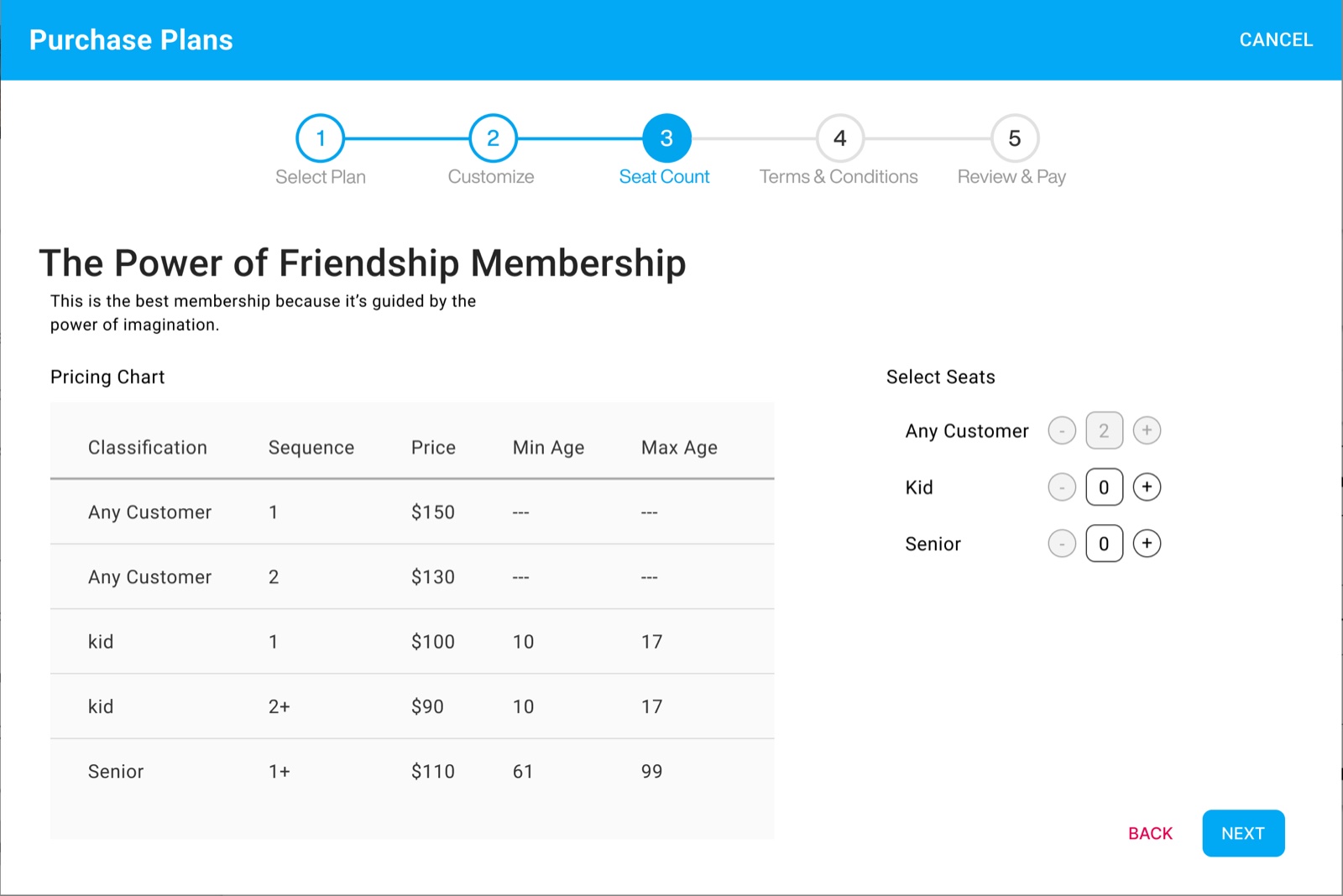Select step 3 circle, Seat Count
Image resolution: width=1343 pixels, height=896 pixels.
[666, 138]
